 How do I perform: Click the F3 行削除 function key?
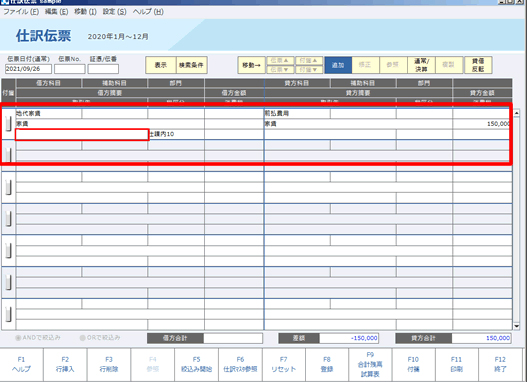(109, 365)
